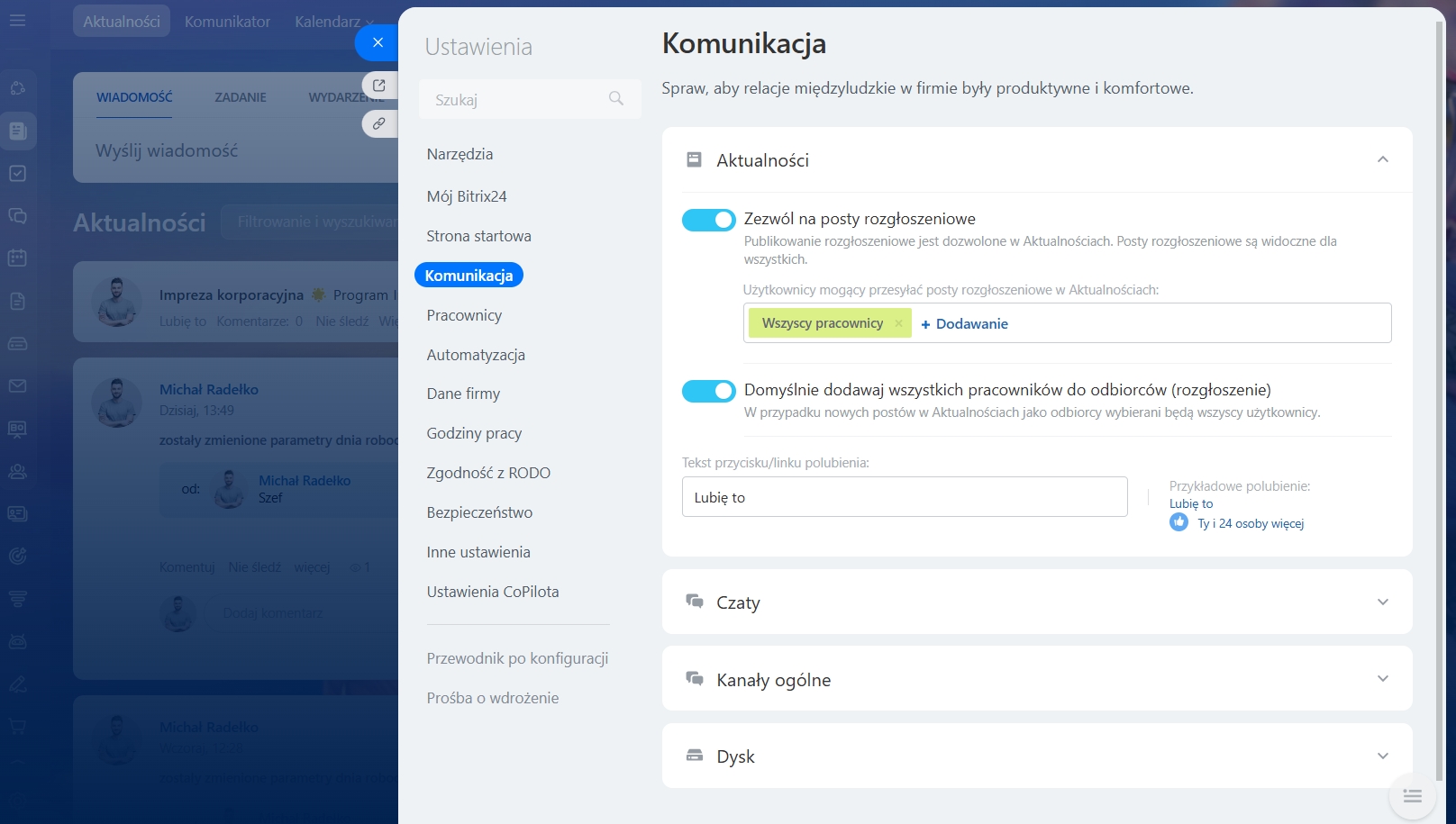Click the Czaty section chat icon
This screenshot has height=824, width=1456.
(694, 601)
